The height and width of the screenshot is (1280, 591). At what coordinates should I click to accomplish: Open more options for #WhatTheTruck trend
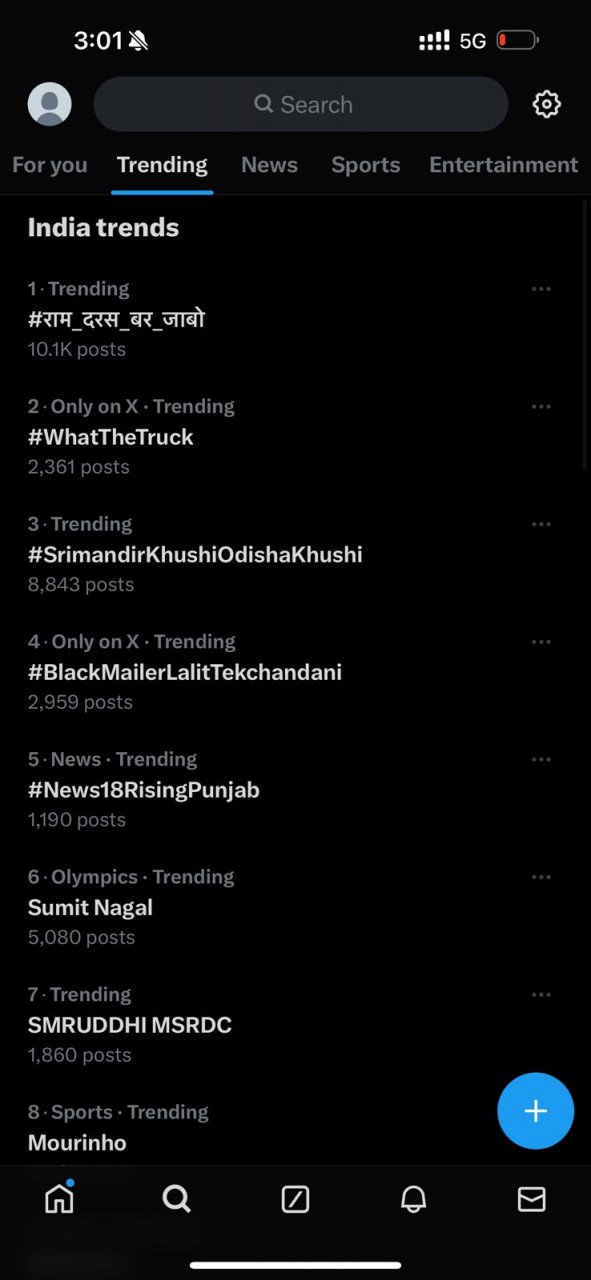(542, 406)
